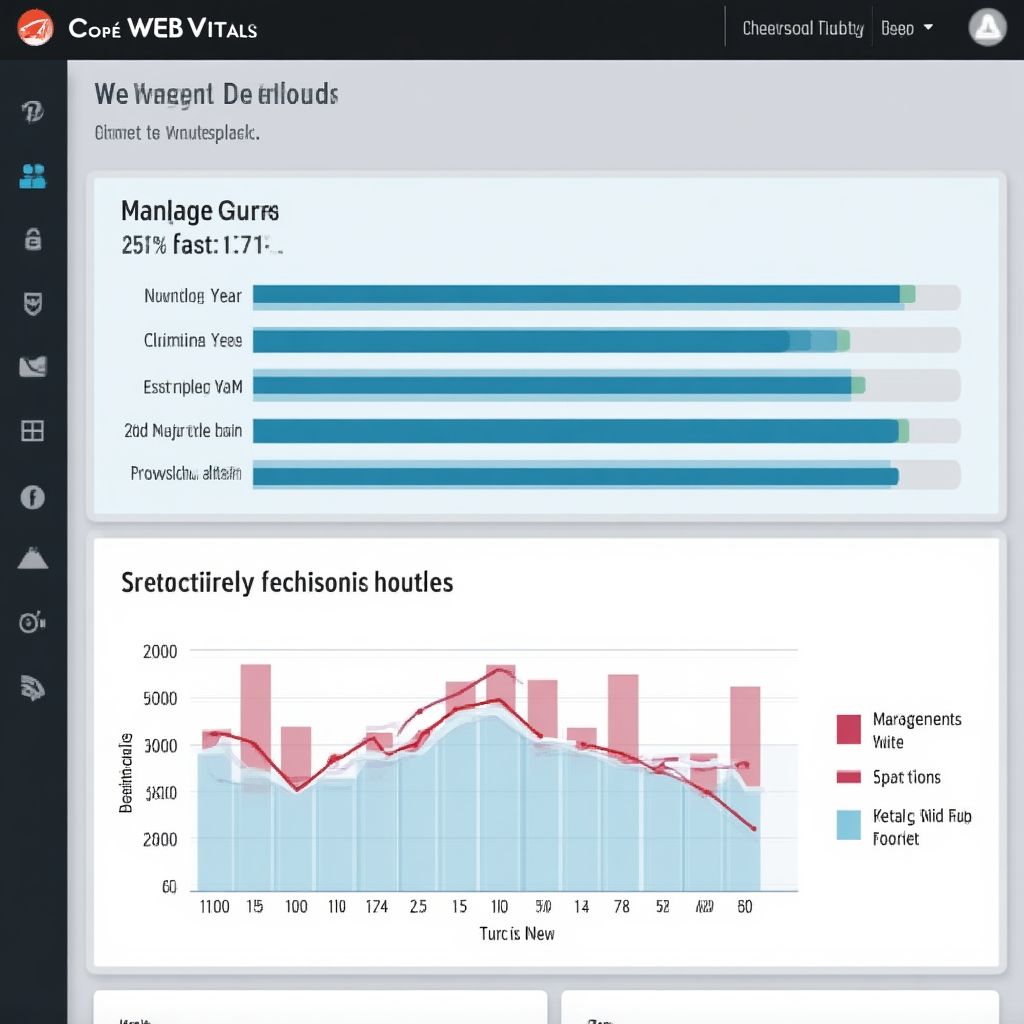Open the users section in the sidebar
Image resolution: width=1024 pixels, height=1024 pixels.
tap(33, 177)
